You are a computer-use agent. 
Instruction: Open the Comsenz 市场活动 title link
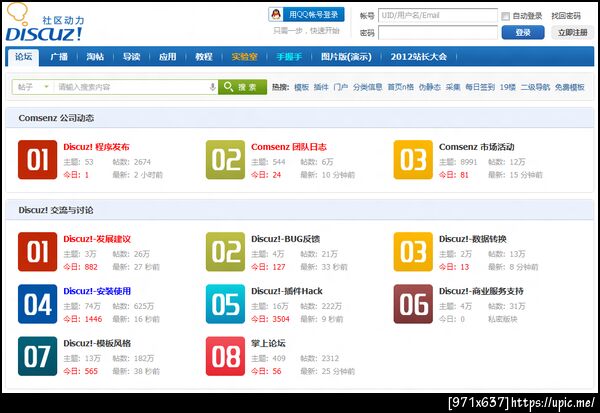pos(477,147)
